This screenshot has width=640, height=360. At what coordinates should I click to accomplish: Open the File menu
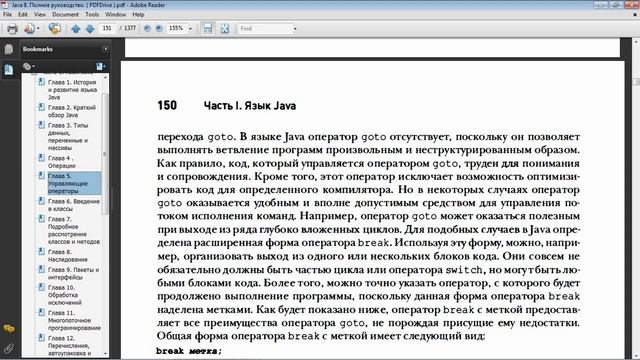7,14
